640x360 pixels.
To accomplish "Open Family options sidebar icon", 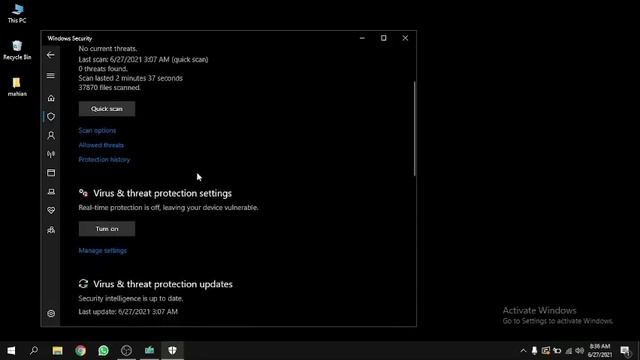I will (51, 230).
